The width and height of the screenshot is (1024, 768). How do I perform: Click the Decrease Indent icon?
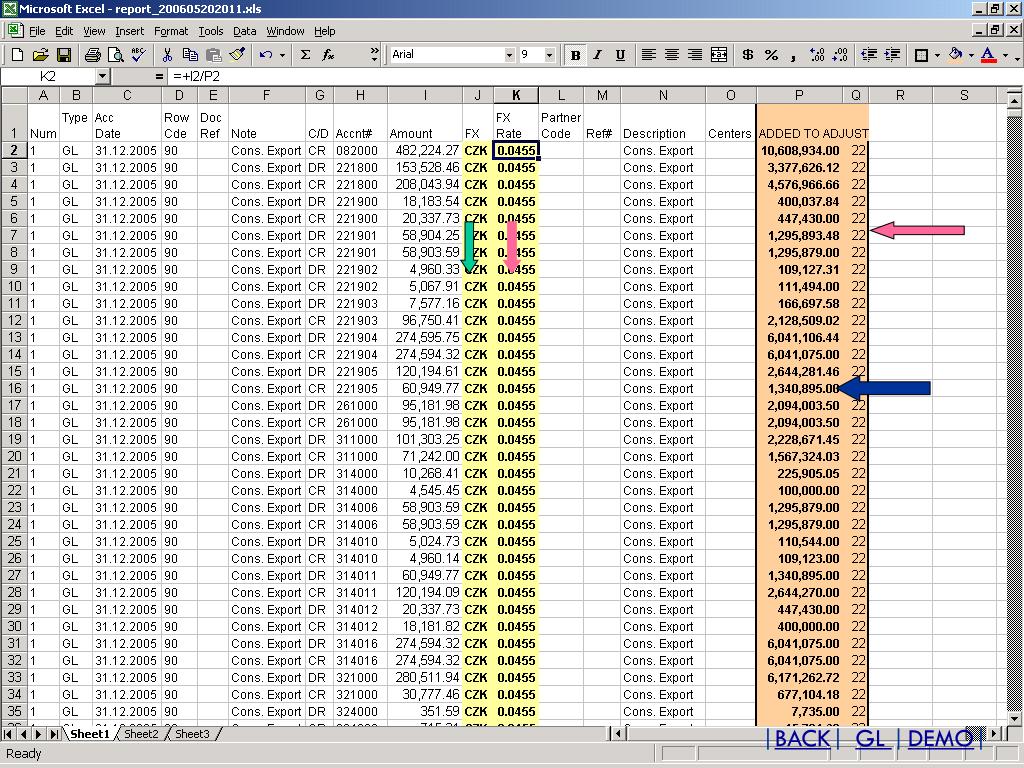(869, 55)
